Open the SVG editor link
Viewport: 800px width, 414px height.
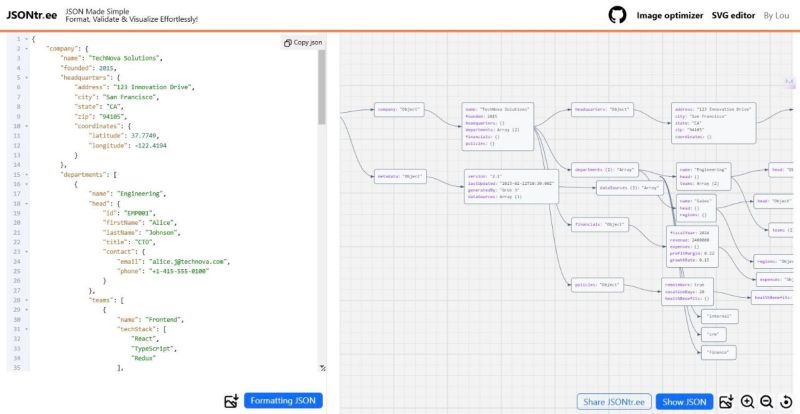click(733, 15)
